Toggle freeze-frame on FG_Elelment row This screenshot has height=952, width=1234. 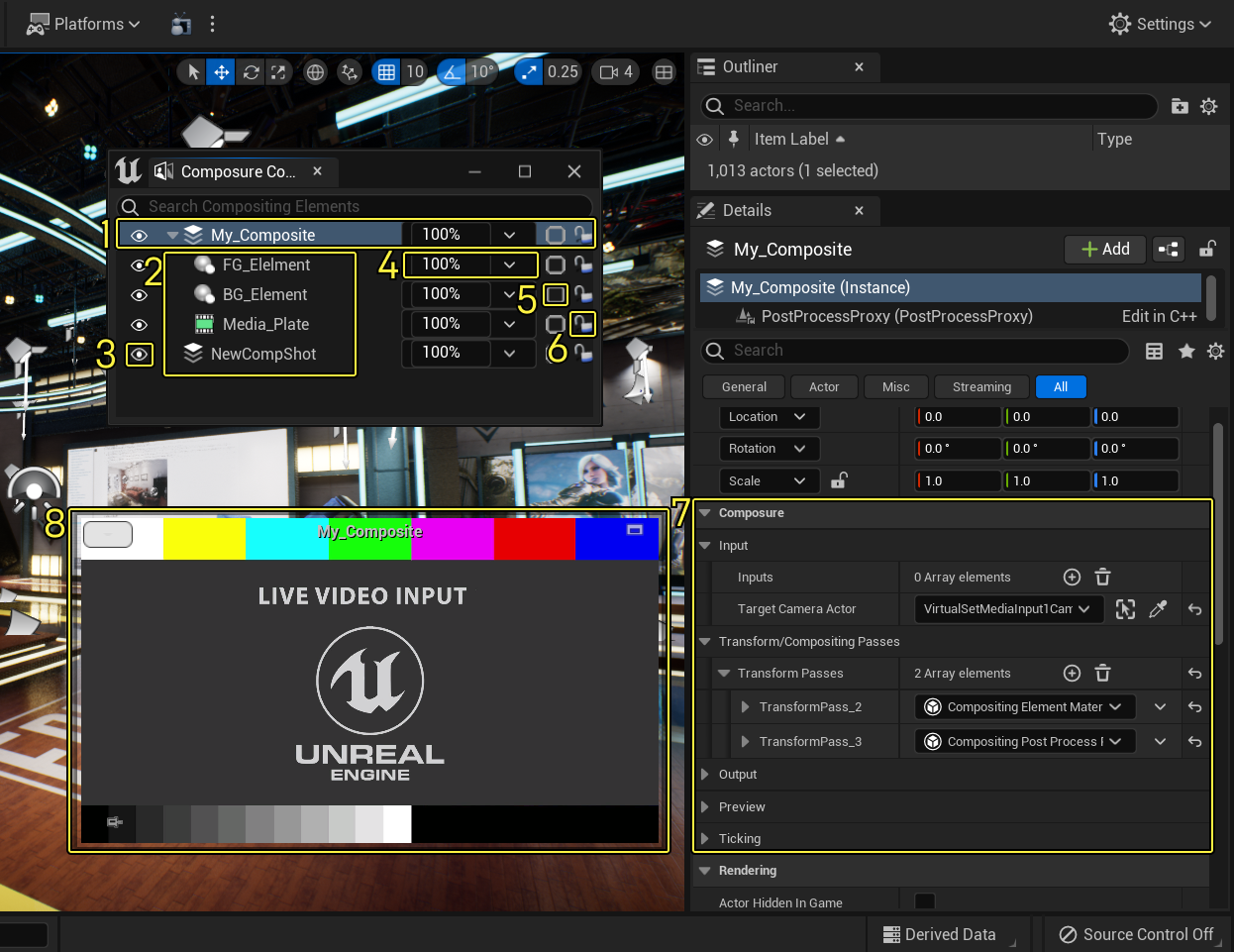click(x=557, y=264)
